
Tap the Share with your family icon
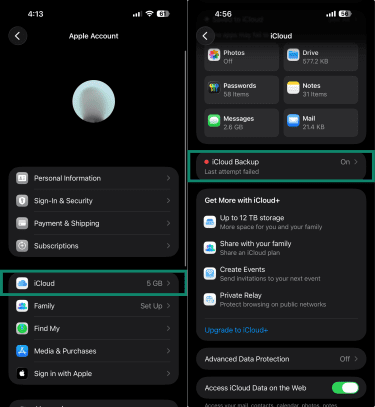[210, 248]
